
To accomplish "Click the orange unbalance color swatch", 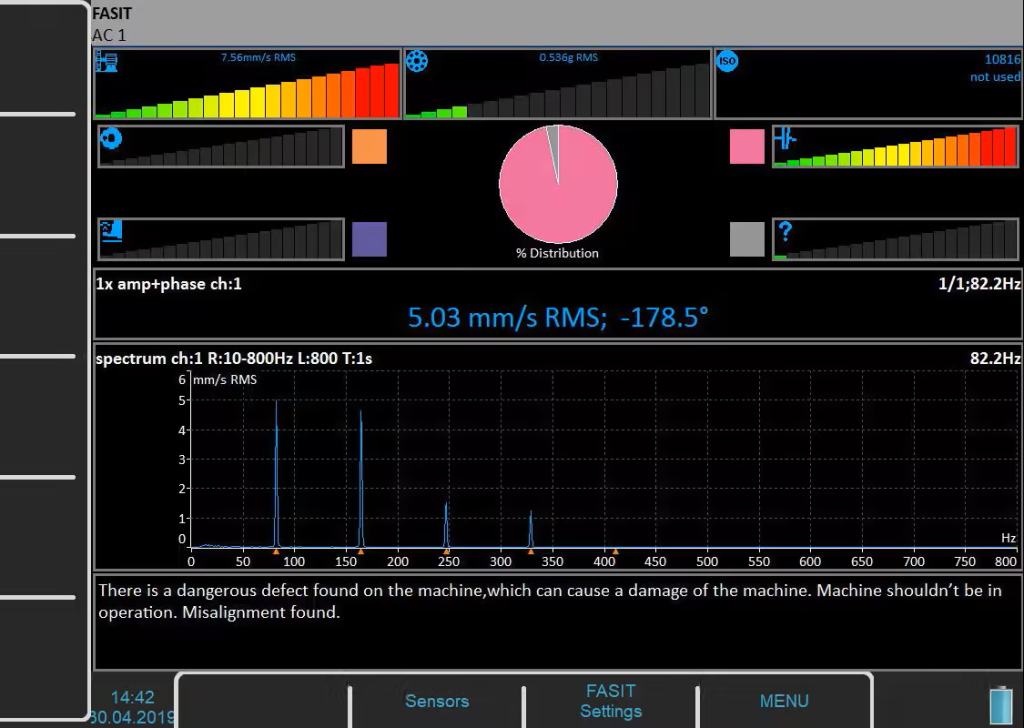I will click(x=369, y=147).
